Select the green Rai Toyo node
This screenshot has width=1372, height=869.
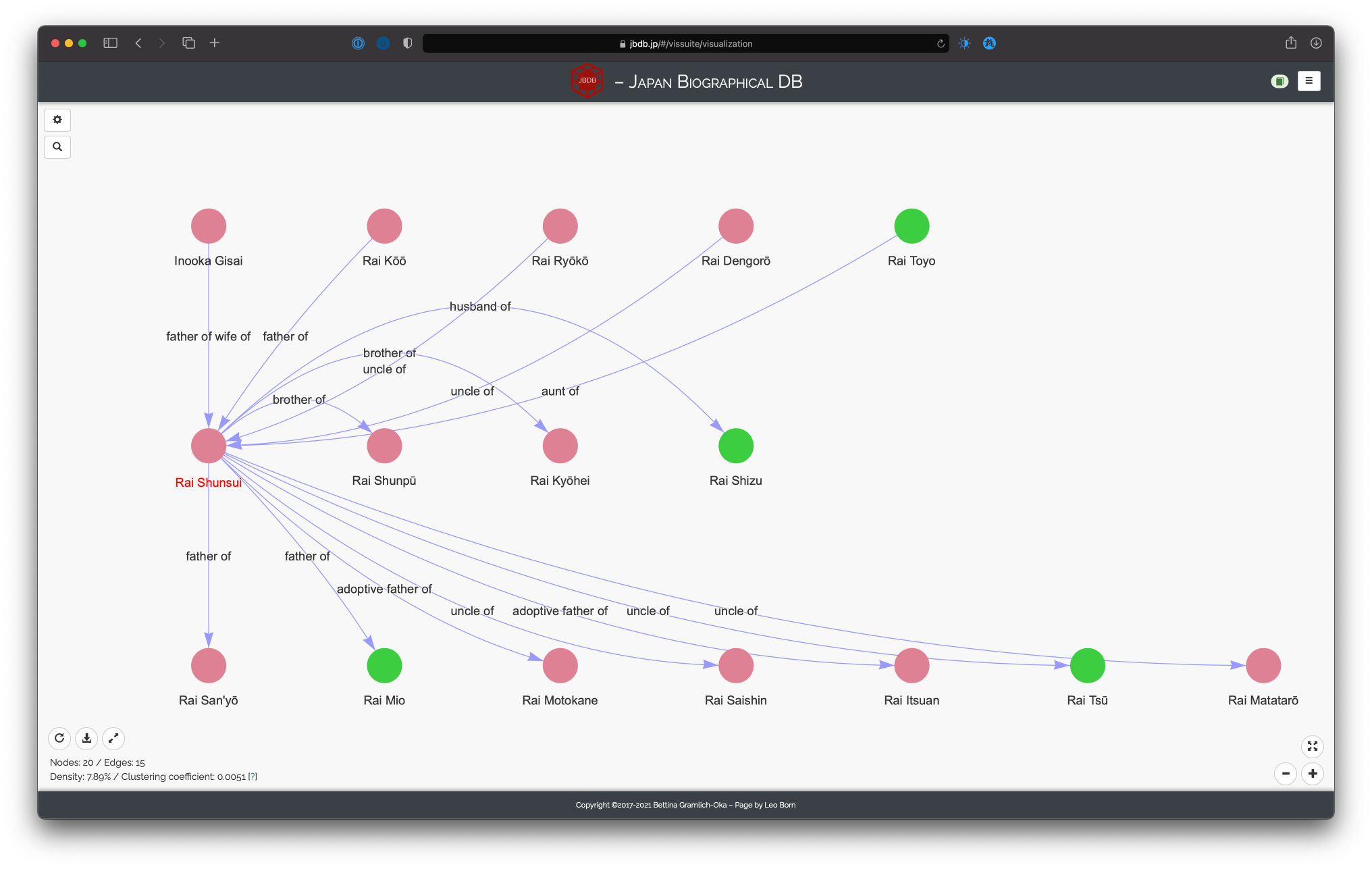tap(912, 226)
